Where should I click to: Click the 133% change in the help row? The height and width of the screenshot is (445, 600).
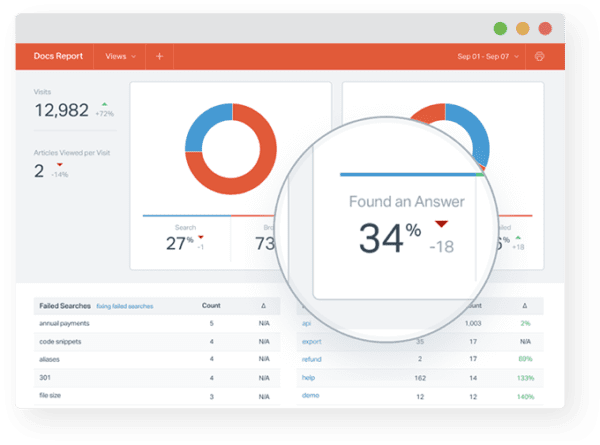(525, 378)
